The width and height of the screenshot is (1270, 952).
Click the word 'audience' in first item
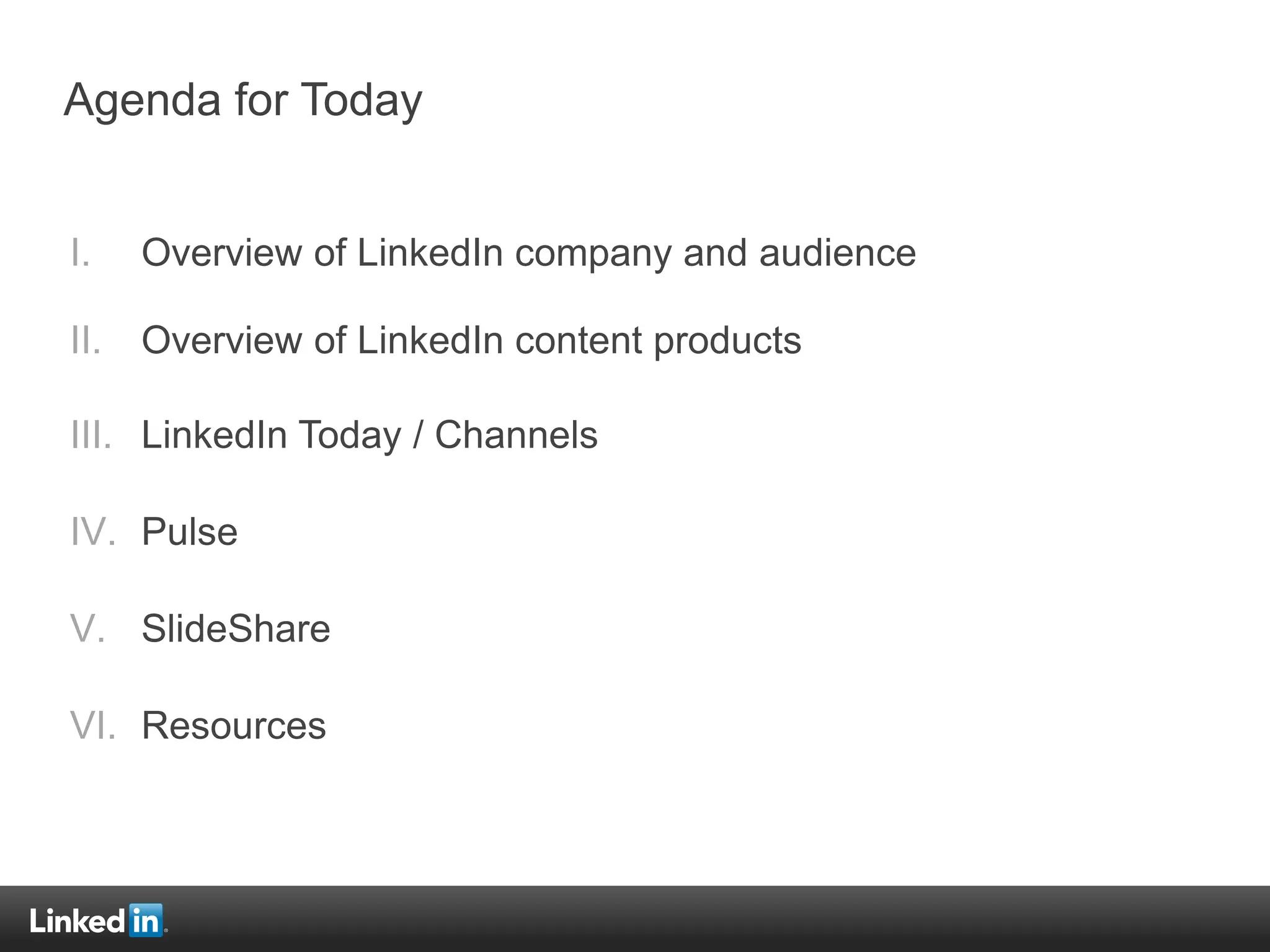click(x=838, y=253)
